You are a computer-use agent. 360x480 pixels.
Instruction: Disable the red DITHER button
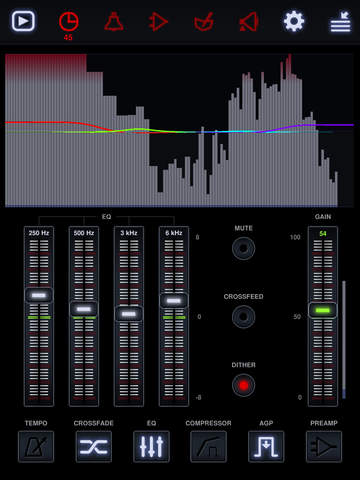(243, 385)
